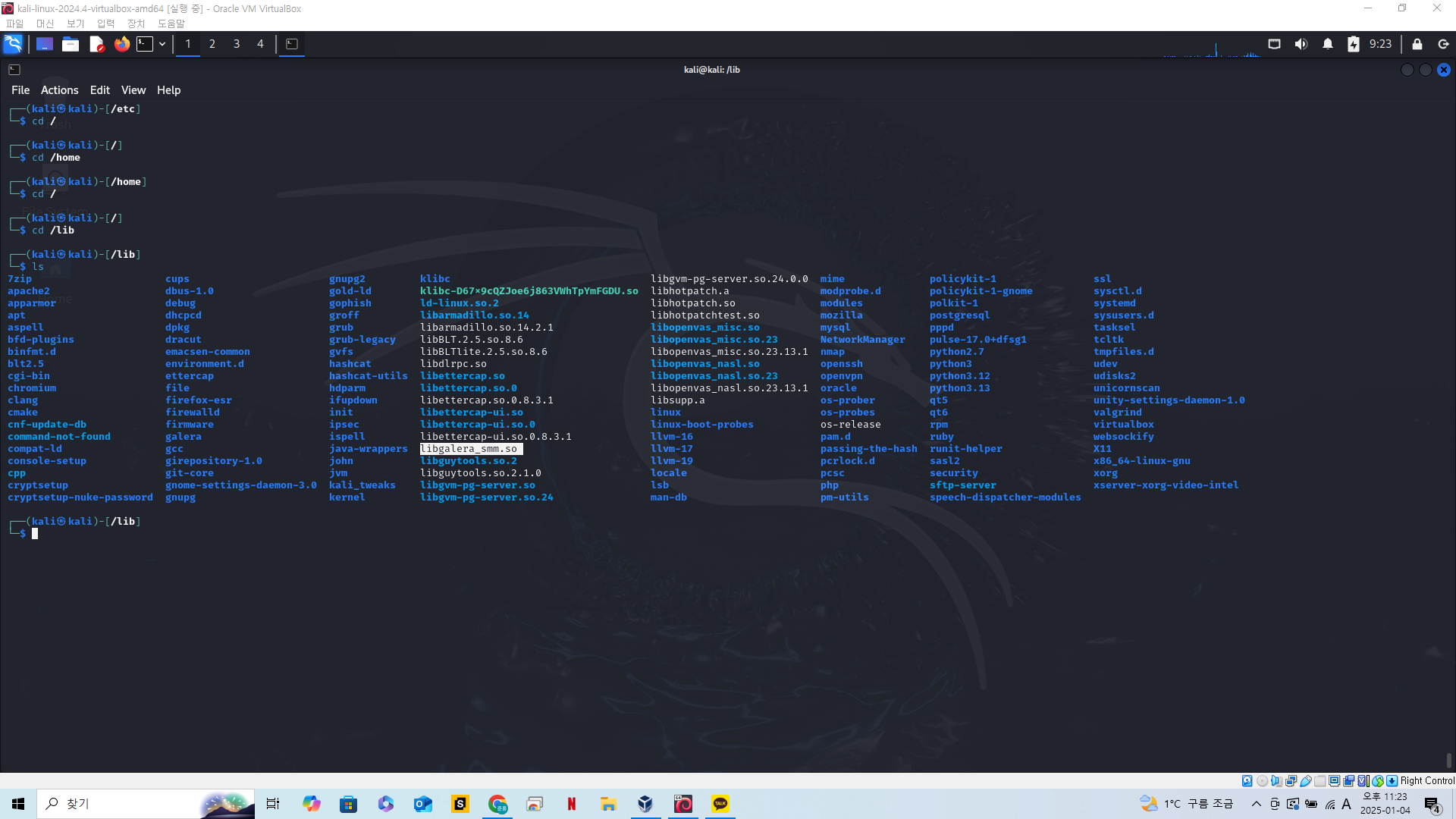
Task: Show hidden Windows tray icons chevron
Action: coord(1256,804)
